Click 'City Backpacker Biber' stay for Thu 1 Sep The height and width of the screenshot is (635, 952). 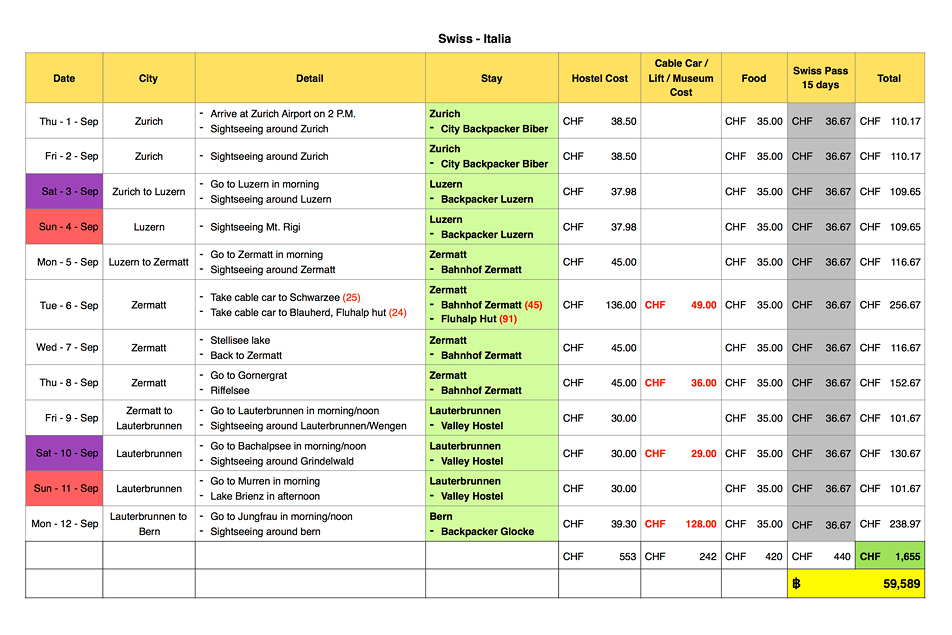click(494, 129)
